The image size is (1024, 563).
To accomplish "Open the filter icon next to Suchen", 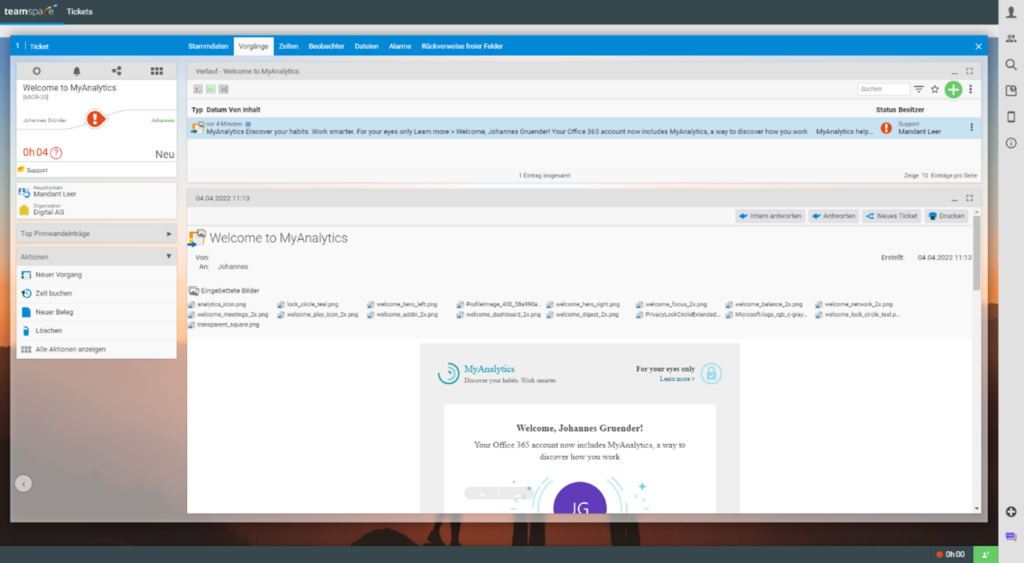I will click(x=919, y=89).
